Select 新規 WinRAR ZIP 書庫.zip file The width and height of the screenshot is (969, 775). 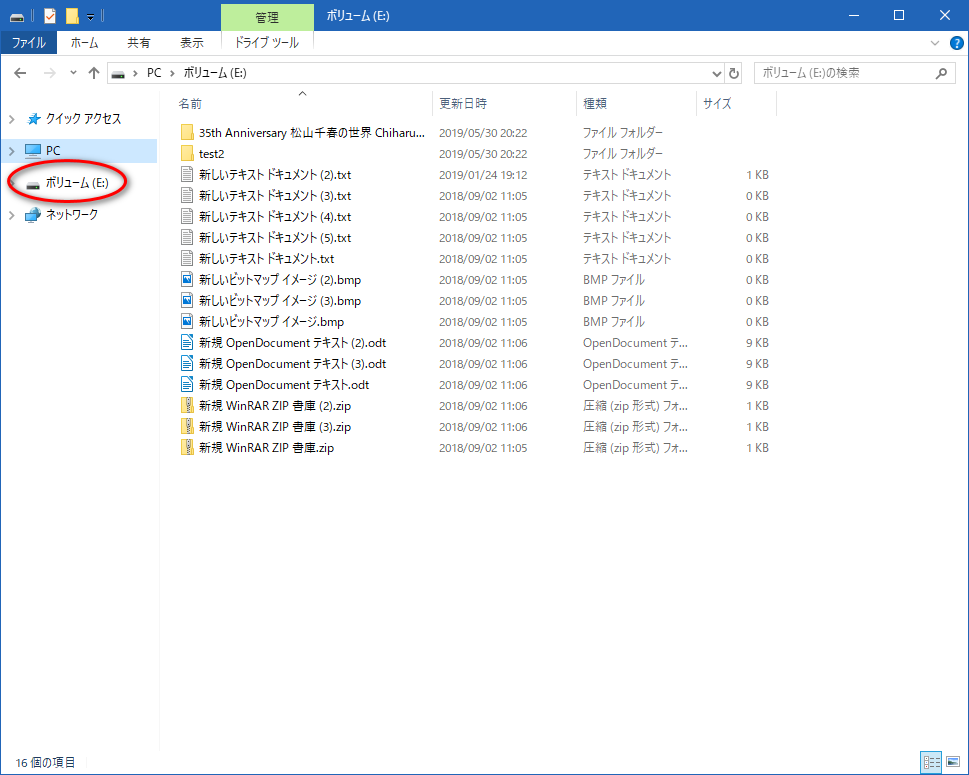[x=266, y=448]
